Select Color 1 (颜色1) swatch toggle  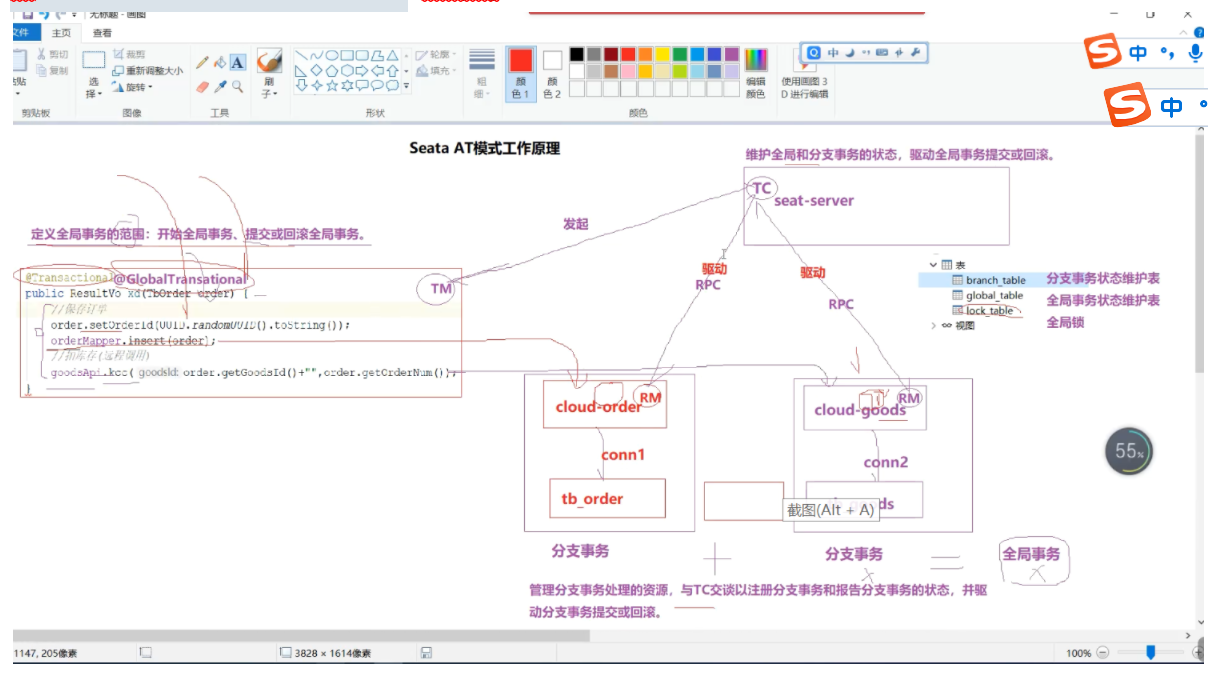click(x=521, y=72)
